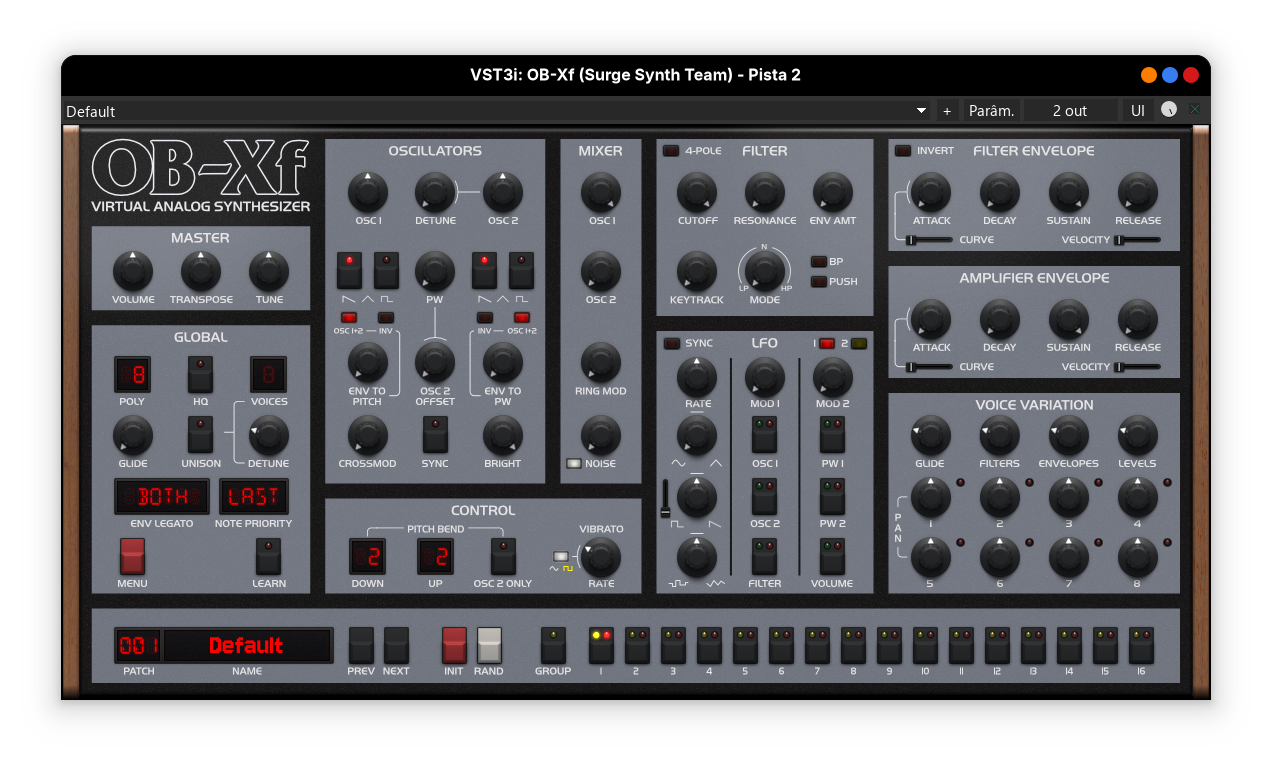Image resolution: width=1272 pixels, height=767 pixels.
Task: Open the Default preset dropdown
Action: [x=496, y=111]
